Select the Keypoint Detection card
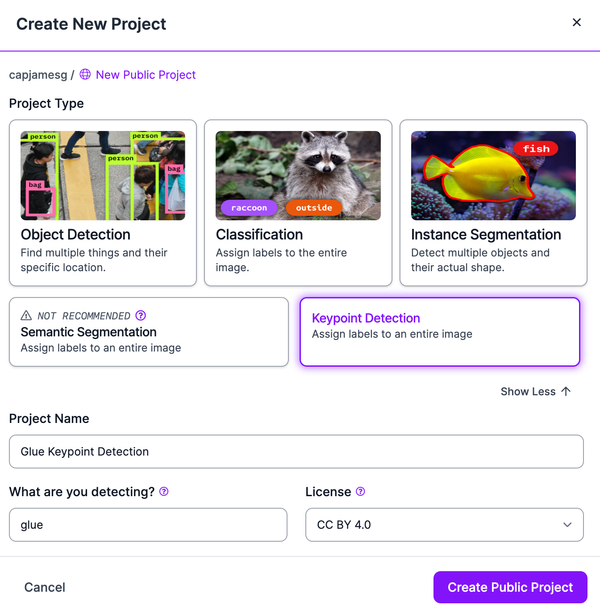 pos(440,332)
